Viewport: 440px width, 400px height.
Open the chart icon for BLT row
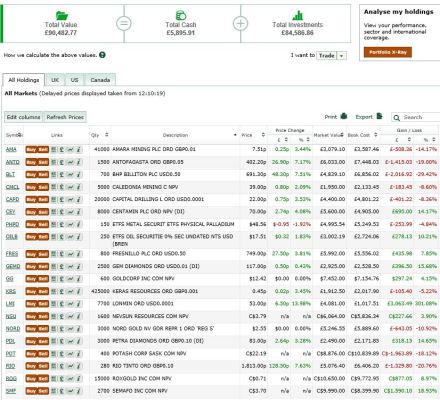[x=70, y=174]
